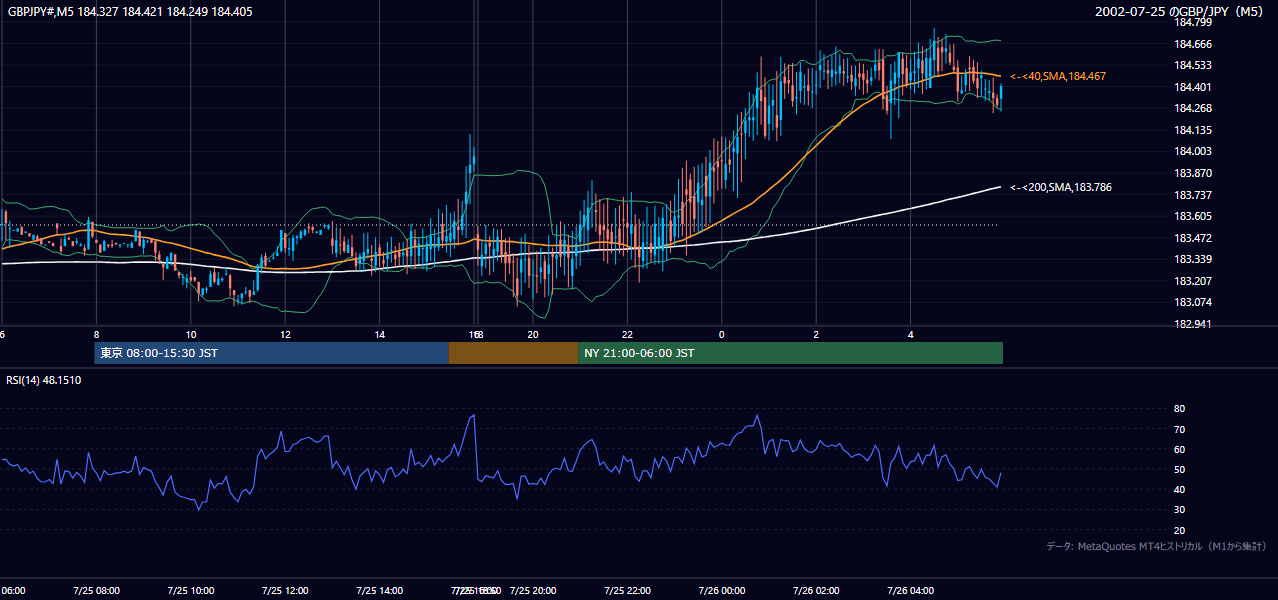
Task: Select the 200 SMA label reading 183.786
Action: pos(1061,187)
